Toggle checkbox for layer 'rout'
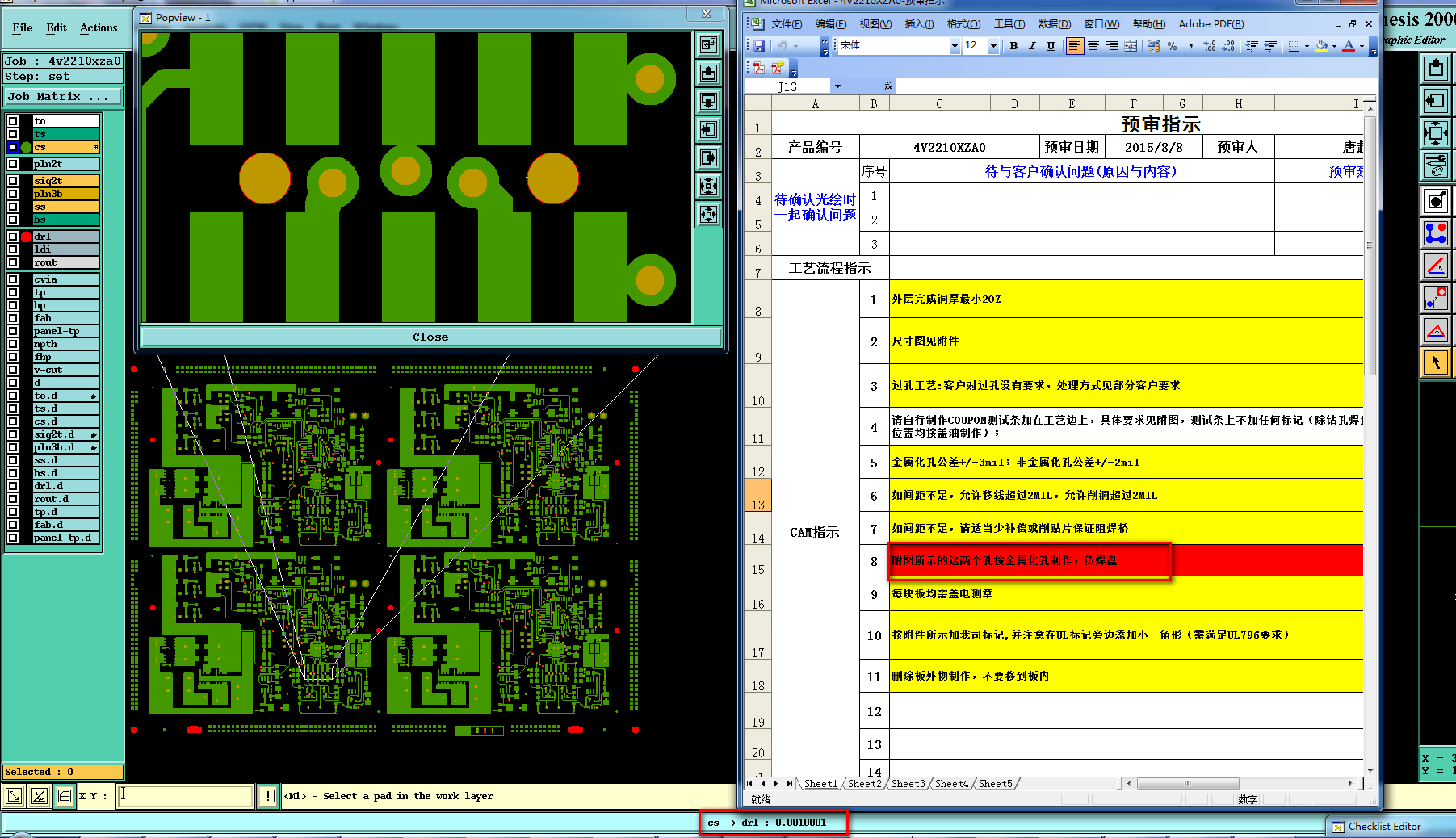1456x838 pixels. 13,262
